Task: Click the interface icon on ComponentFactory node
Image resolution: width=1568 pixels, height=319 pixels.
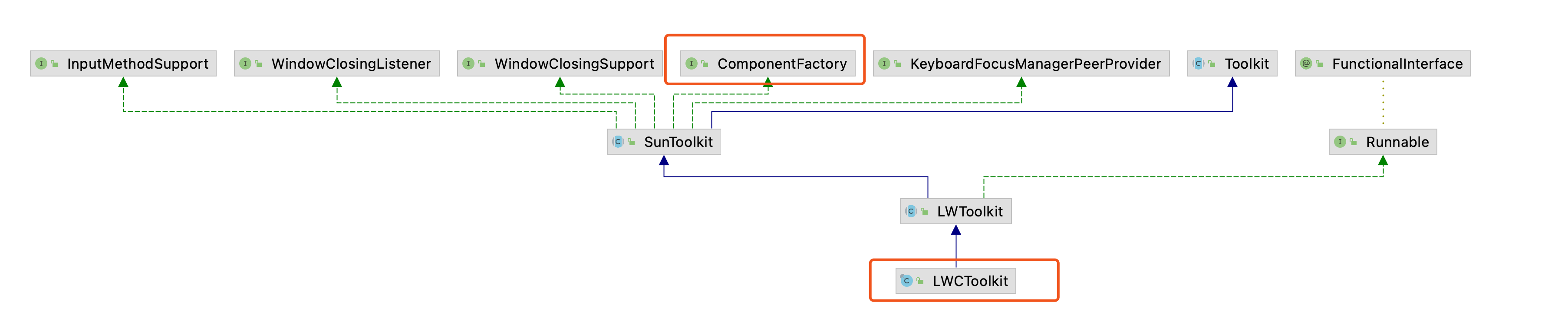Action: [x=692, y=63]
